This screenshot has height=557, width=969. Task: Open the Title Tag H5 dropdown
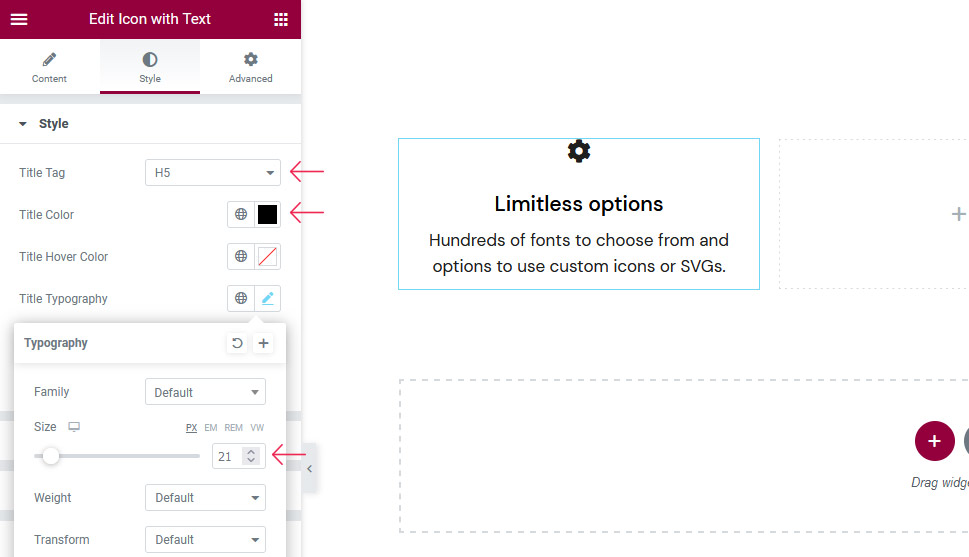[213, 172]
